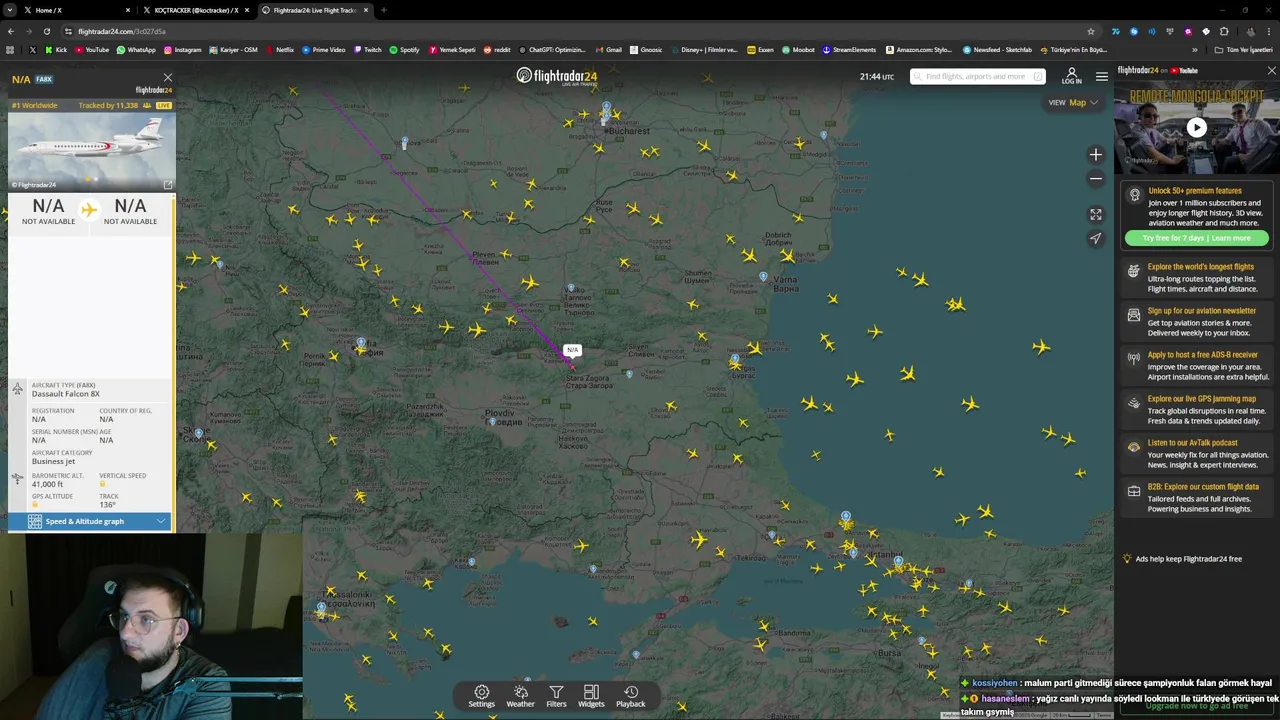Open the aircraft photo in new window

pyautogui.click(x=168, y=184)
